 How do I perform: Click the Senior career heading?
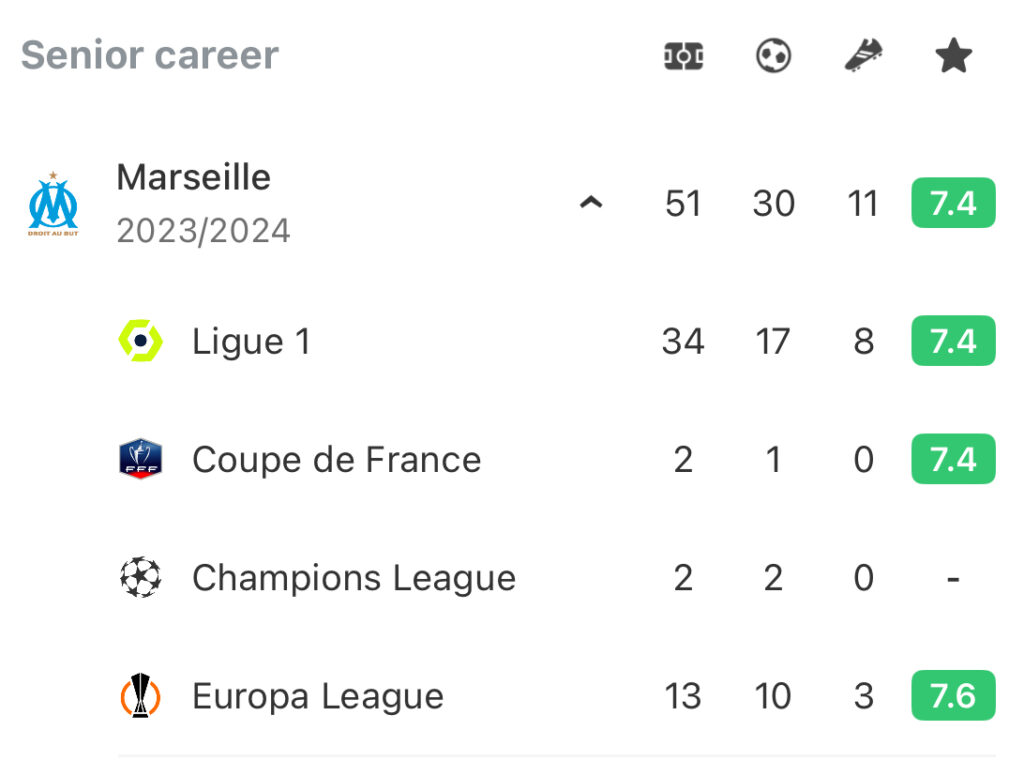150,55
